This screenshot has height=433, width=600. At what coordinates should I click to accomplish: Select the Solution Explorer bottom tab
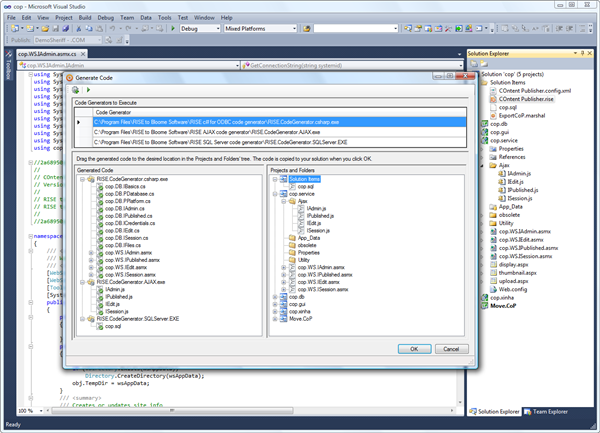coord(494,412)
